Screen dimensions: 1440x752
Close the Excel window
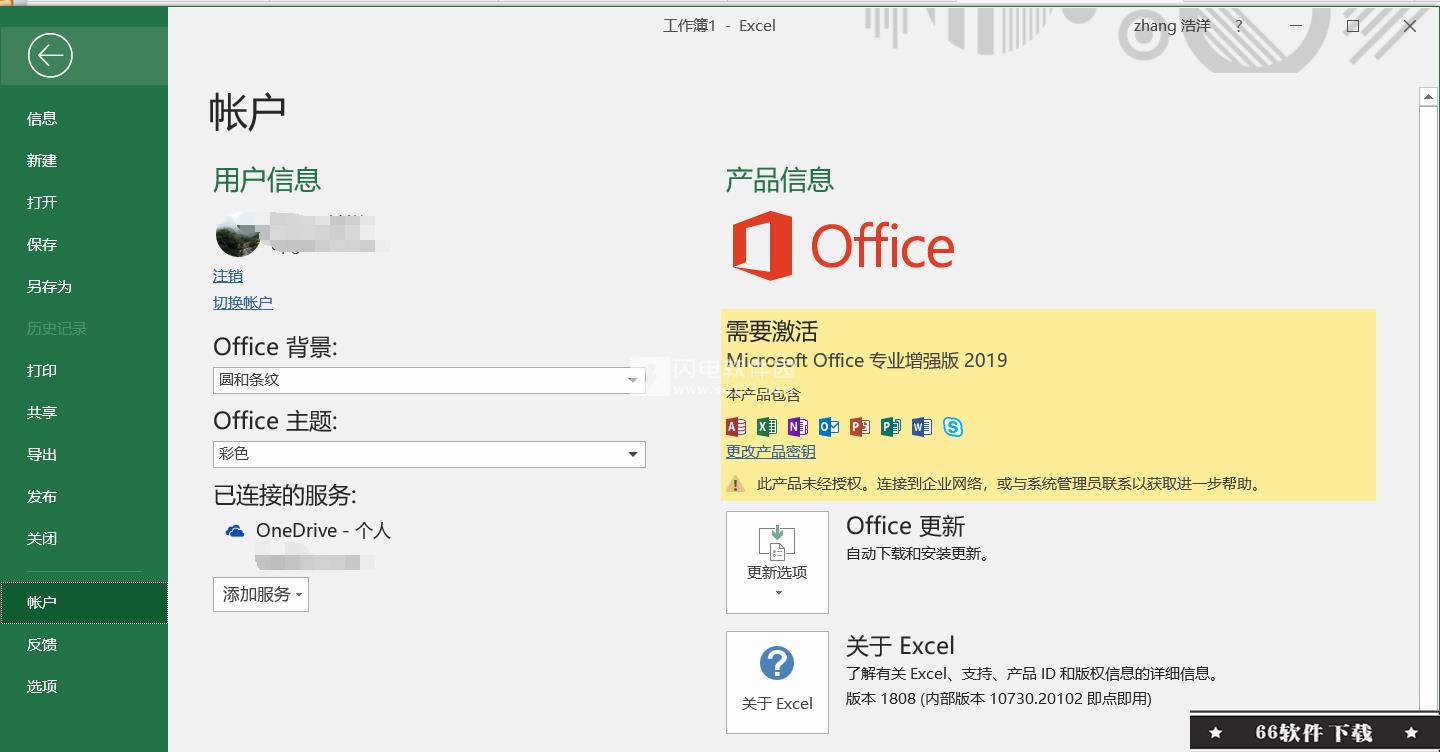[x=1410, y=26]
